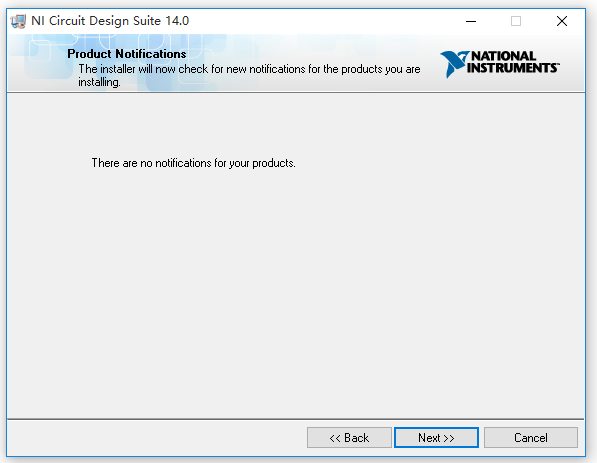Click the word 'installing.' in the header description
The image size is (597, 463).
pyautogui.click(x=99, y=82)
